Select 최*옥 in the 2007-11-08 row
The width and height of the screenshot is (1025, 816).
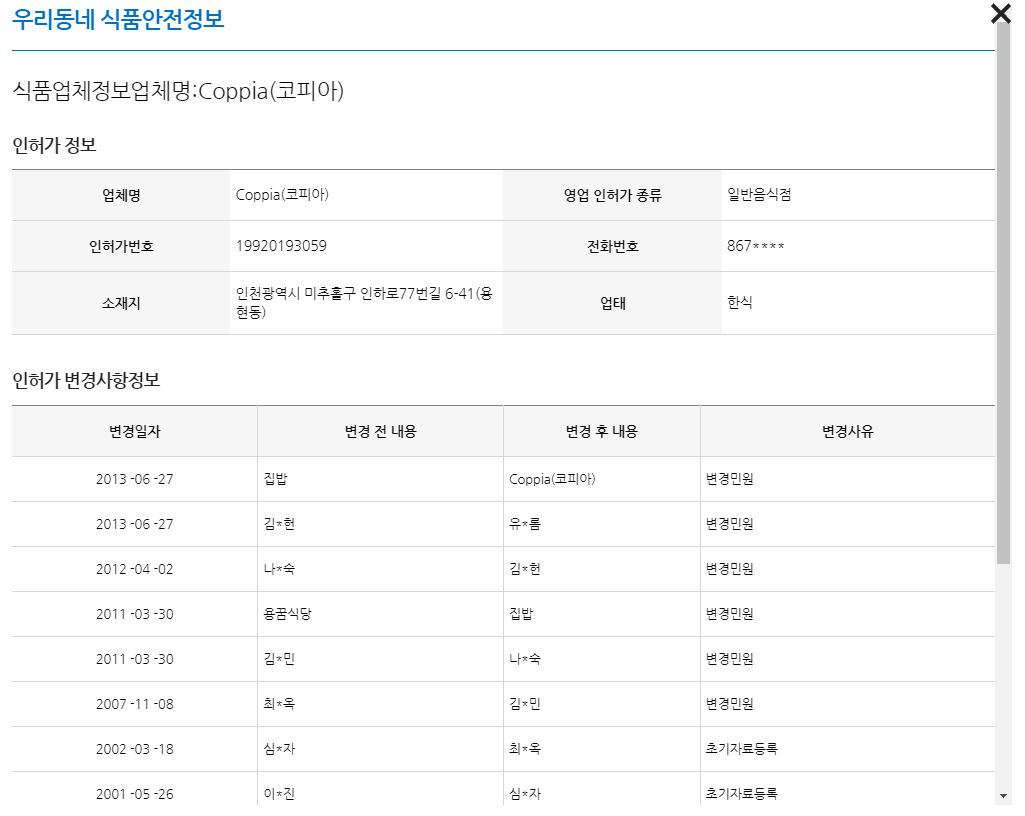pyautogui.click(x=279, y=704)
